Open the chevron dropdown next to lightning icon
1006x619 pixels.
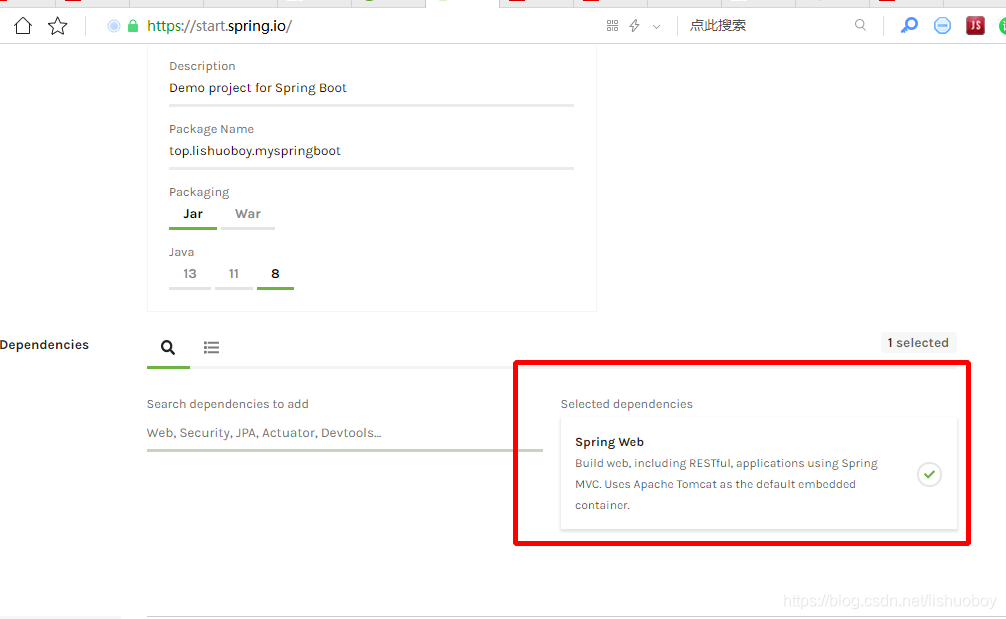point(654,25)
